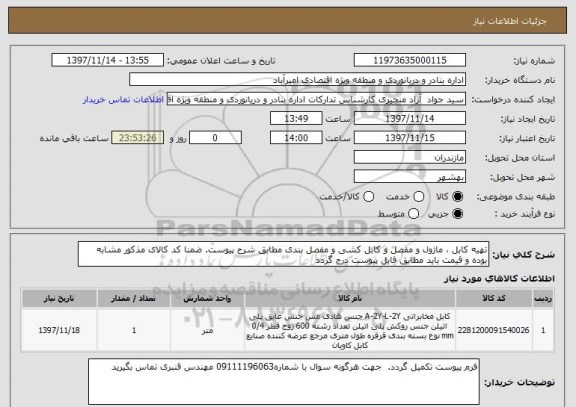Screen dimensions: 576x407
Task: Click the creation date field 1397/11/14
Action: tap(410, 119)
